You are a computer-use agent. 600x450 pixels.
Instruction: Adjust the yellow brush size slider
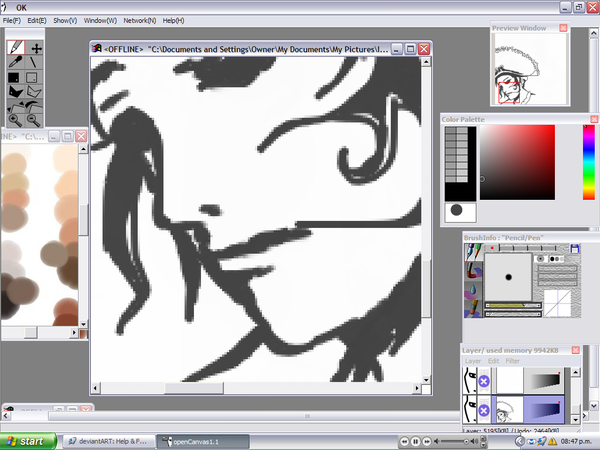coord(513,306)
